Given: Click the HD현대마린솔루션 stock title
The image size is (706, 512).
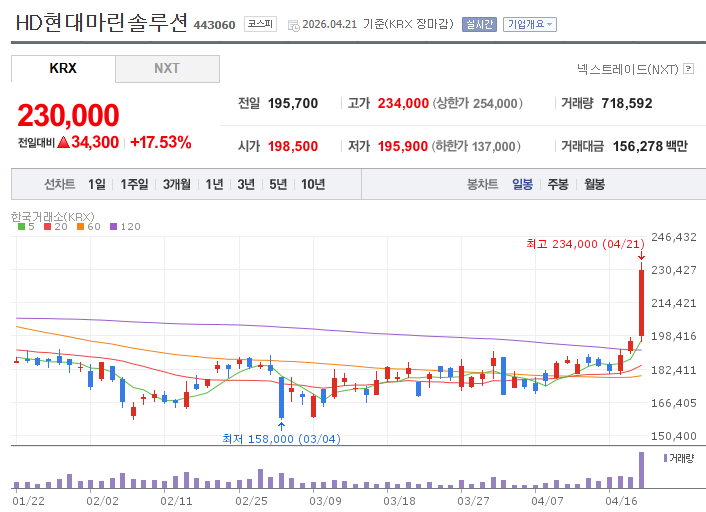Looking at the screenshot, I should (x=101, y=23).
